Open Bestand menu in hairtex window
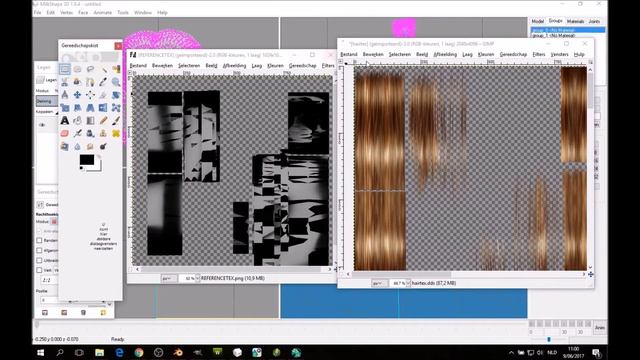 coord(349,54)
